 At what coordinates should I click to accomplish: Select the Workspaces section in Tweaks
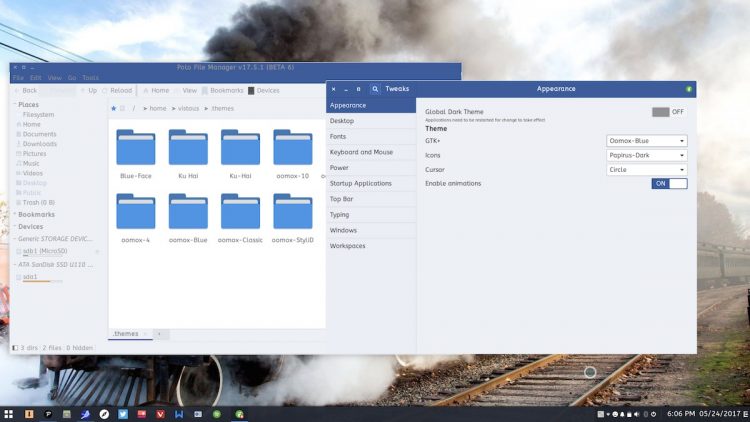371,246
